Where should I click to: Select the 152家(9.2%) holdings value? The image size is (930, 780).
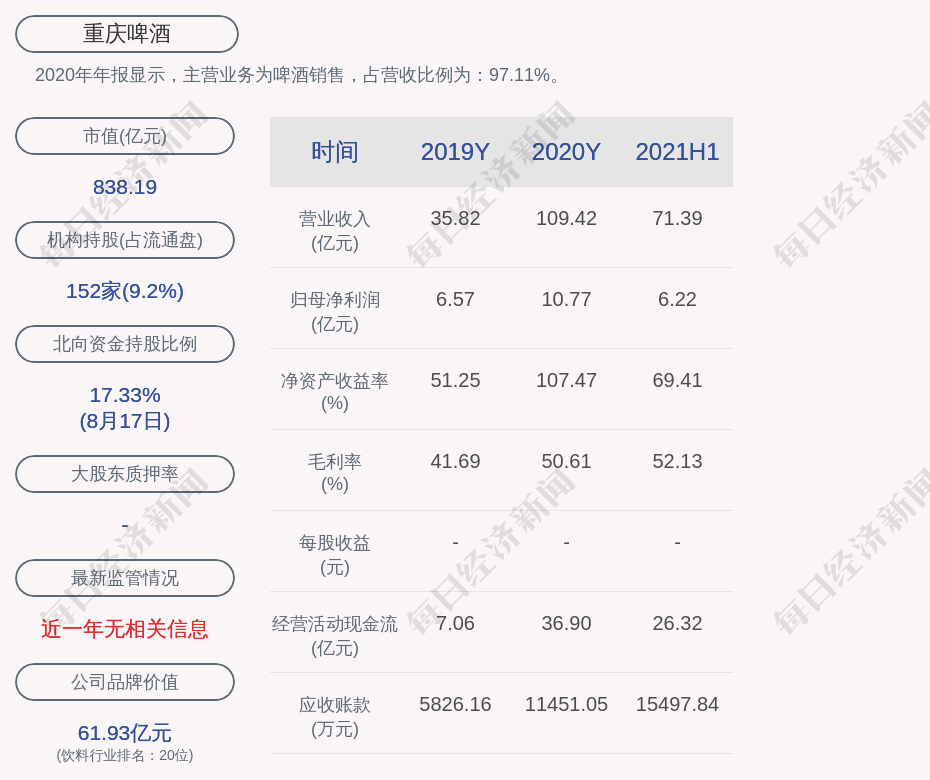pos(124,290)
